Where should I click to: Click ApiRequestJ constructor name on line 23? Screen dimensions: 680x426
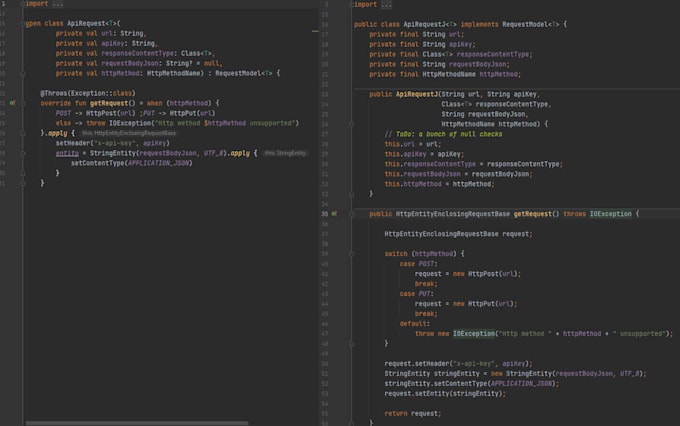(x=417, y=94)
